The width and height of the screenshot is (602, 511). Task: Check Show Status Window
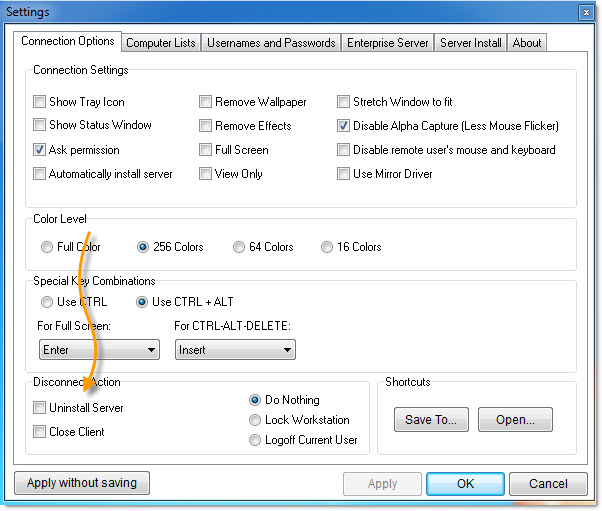39,125
